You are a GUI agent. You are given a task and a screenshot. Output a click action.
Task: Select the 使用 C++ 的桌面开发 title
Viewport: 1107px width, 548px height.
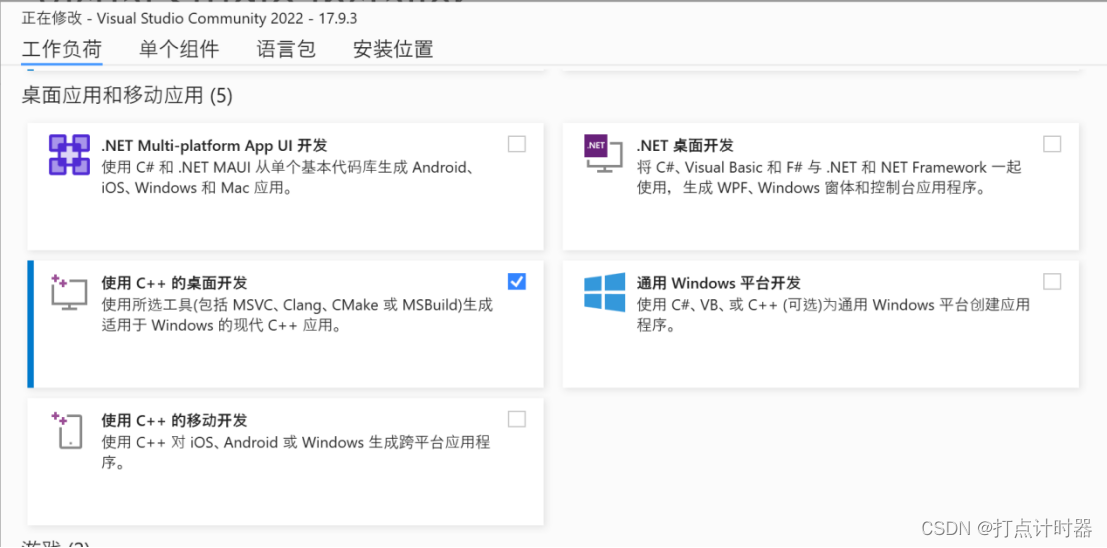coord(174,283)
